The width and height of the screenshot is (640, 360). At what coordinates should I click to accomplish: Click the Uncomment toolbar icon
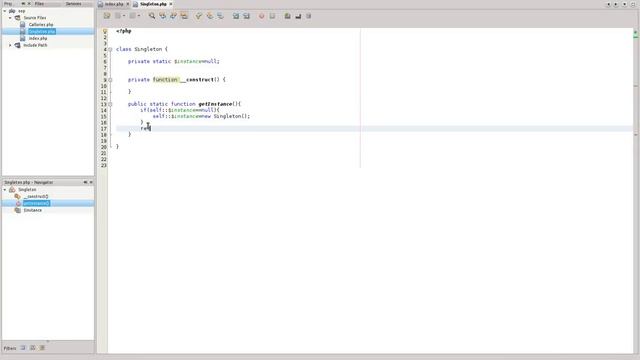pos(287,16)
